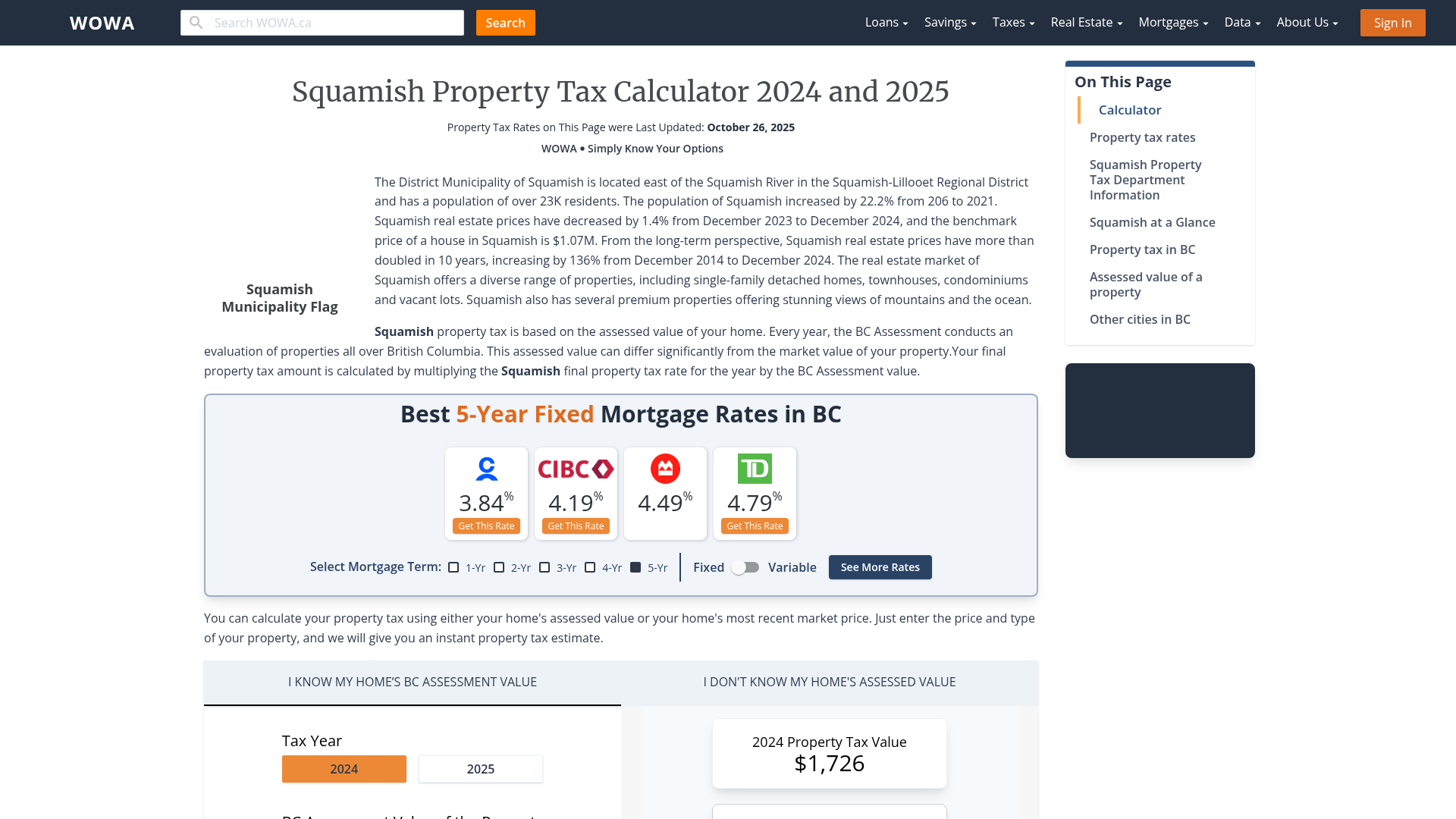Select the 2025 tax year button
The height and width of the screenshot is (819, 1456).
point(480,768)
